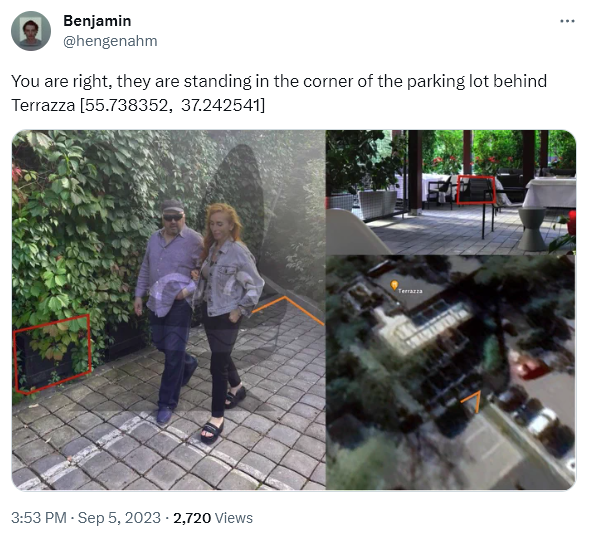Click the white tablecloth table in terrace photo
593x537 pixels.
[552, 192]
